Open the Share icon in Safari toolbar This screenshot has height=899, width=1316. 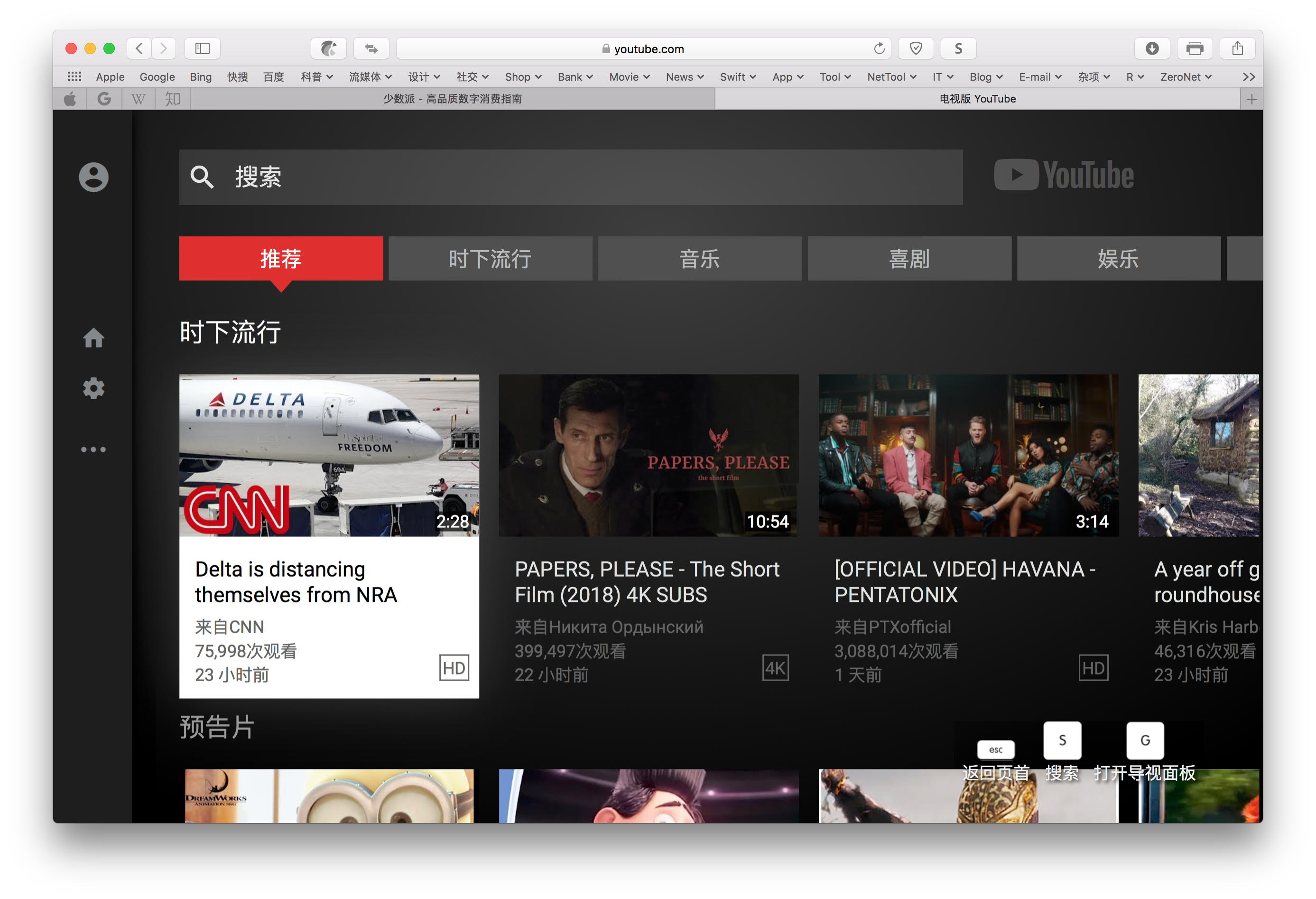1237,49
